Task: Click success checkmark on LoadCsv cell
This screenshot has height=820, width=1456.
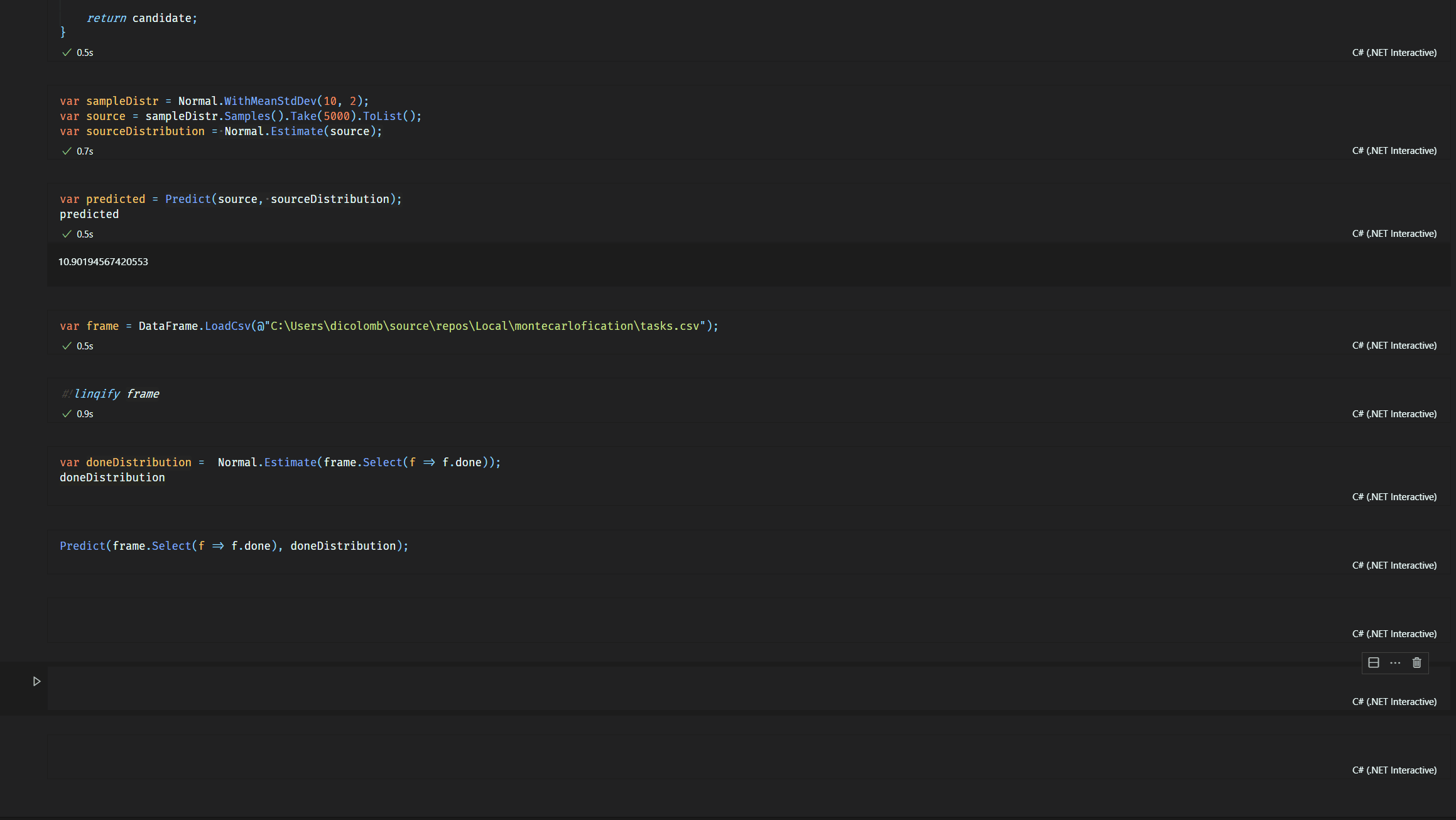Action: pos(67,346)
